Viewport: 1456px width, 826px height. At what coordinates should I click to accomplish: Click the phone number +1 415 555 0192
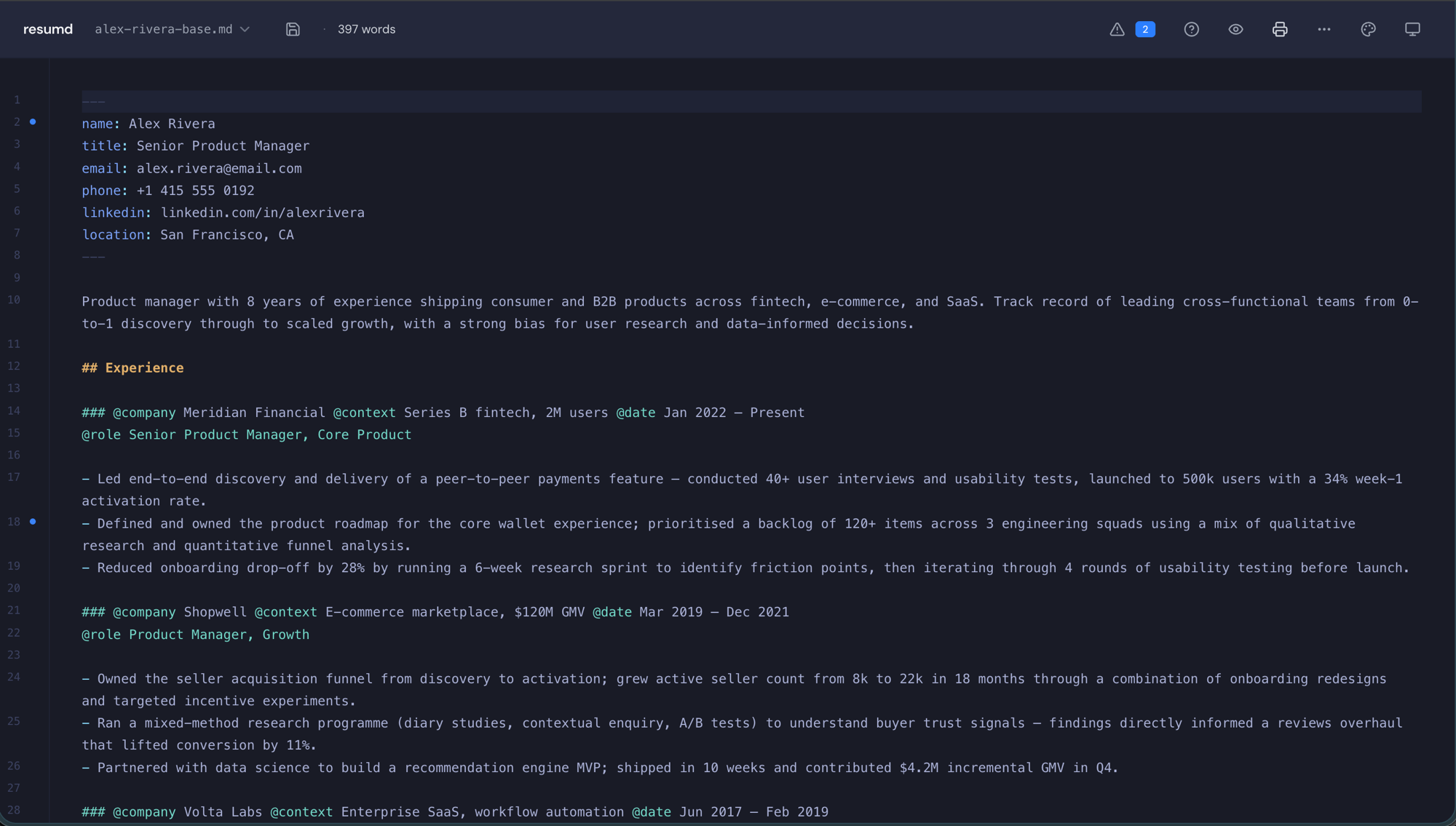(195, 191)
